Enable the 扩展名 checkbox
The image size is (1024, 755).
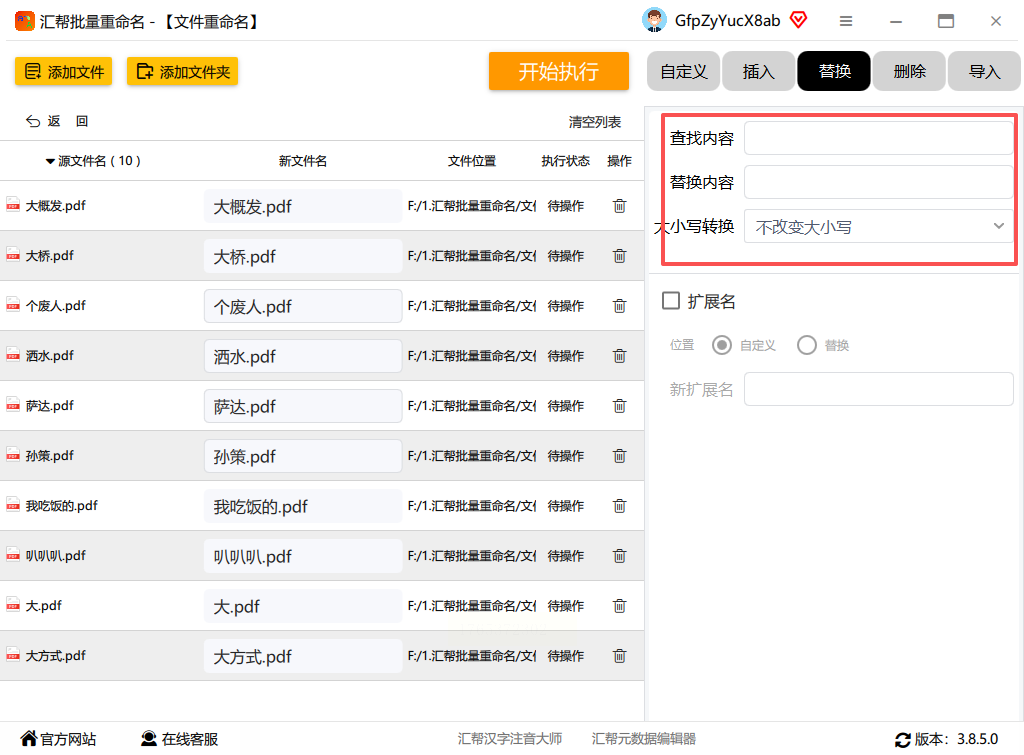pyautogui.click(x=671, y=300)
